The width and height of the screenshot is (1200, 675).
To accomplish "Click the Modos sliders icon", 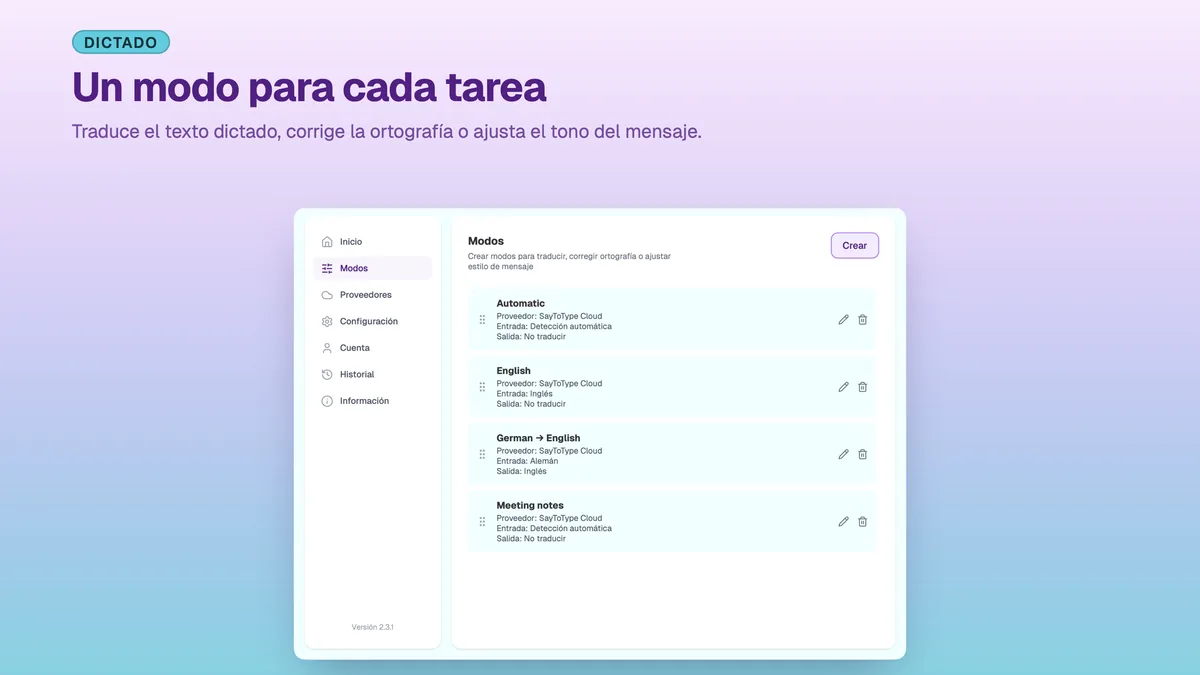I will (327, 268).
